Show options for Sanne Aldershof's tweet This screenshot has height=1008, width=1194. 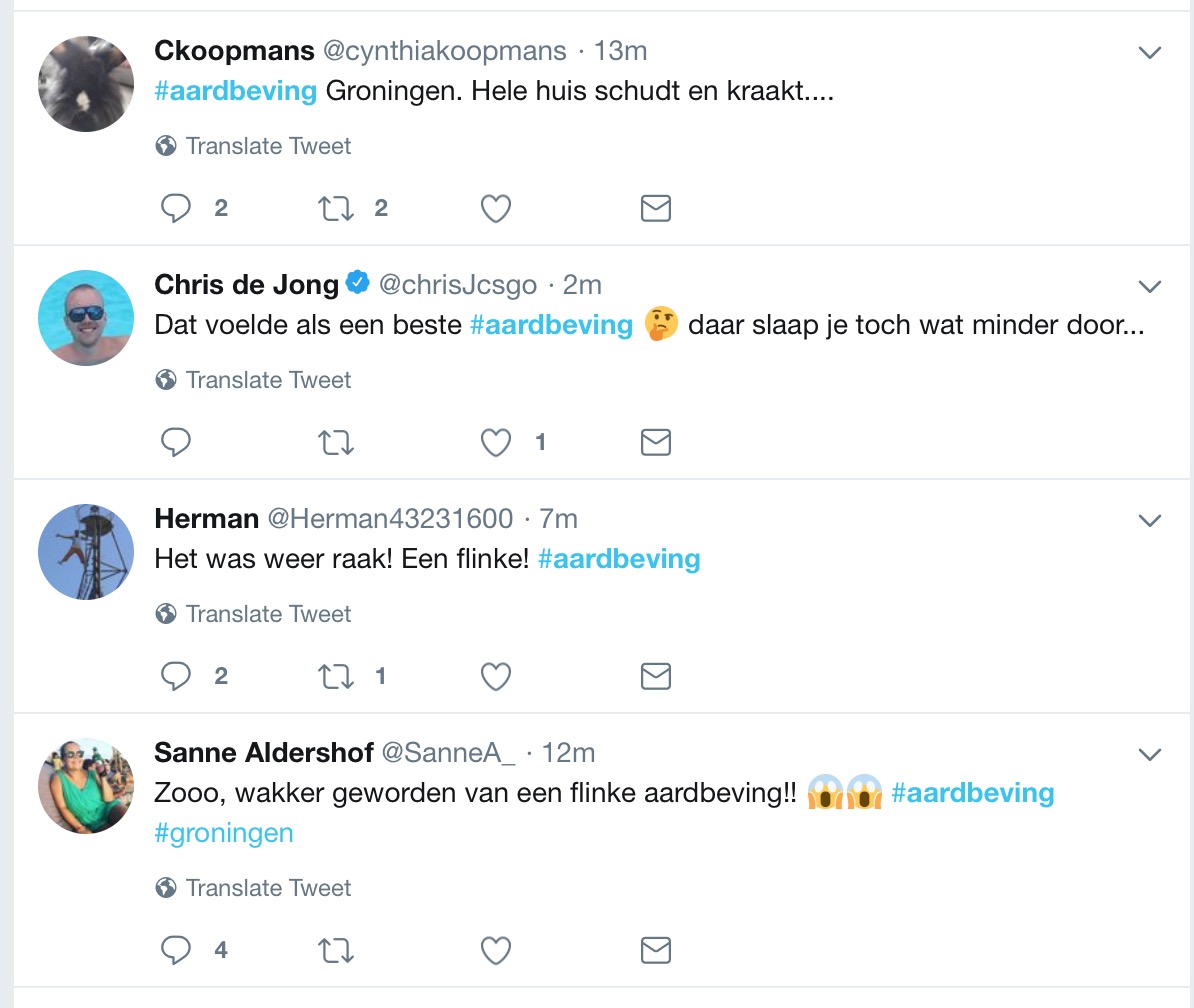pyautogui.click(x=1150, y=755)
